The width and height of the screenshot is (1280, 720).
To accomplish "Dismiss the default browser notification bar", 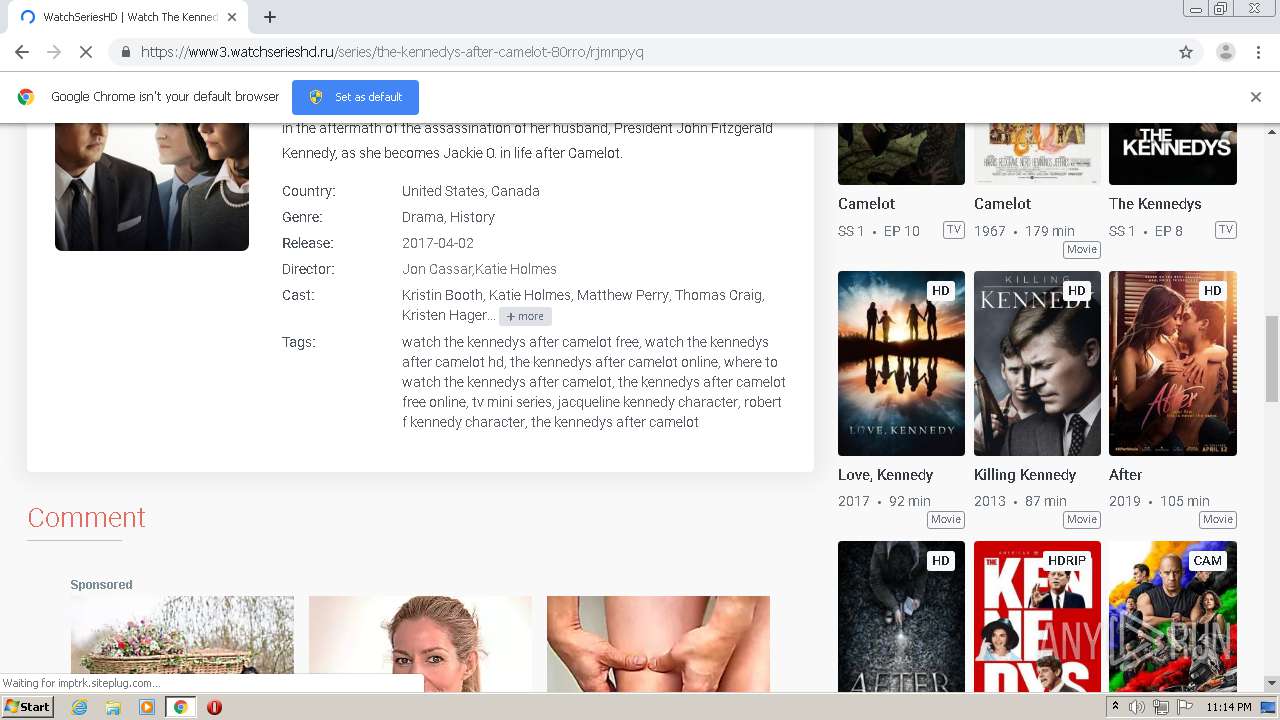I will click(1256, 97).
